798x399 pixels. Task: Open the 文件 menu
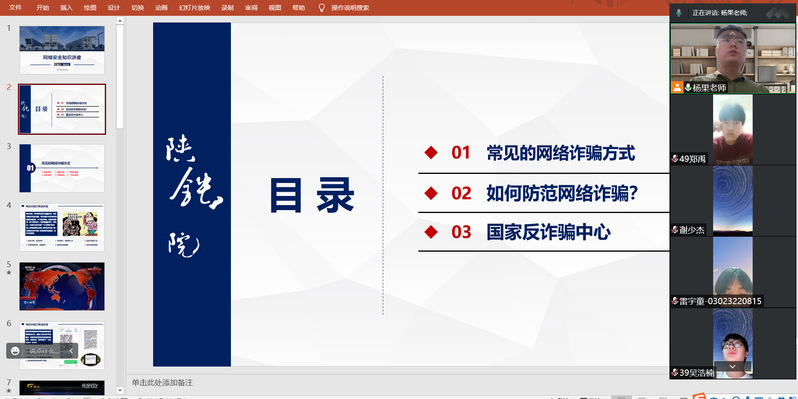pos(15,8)
